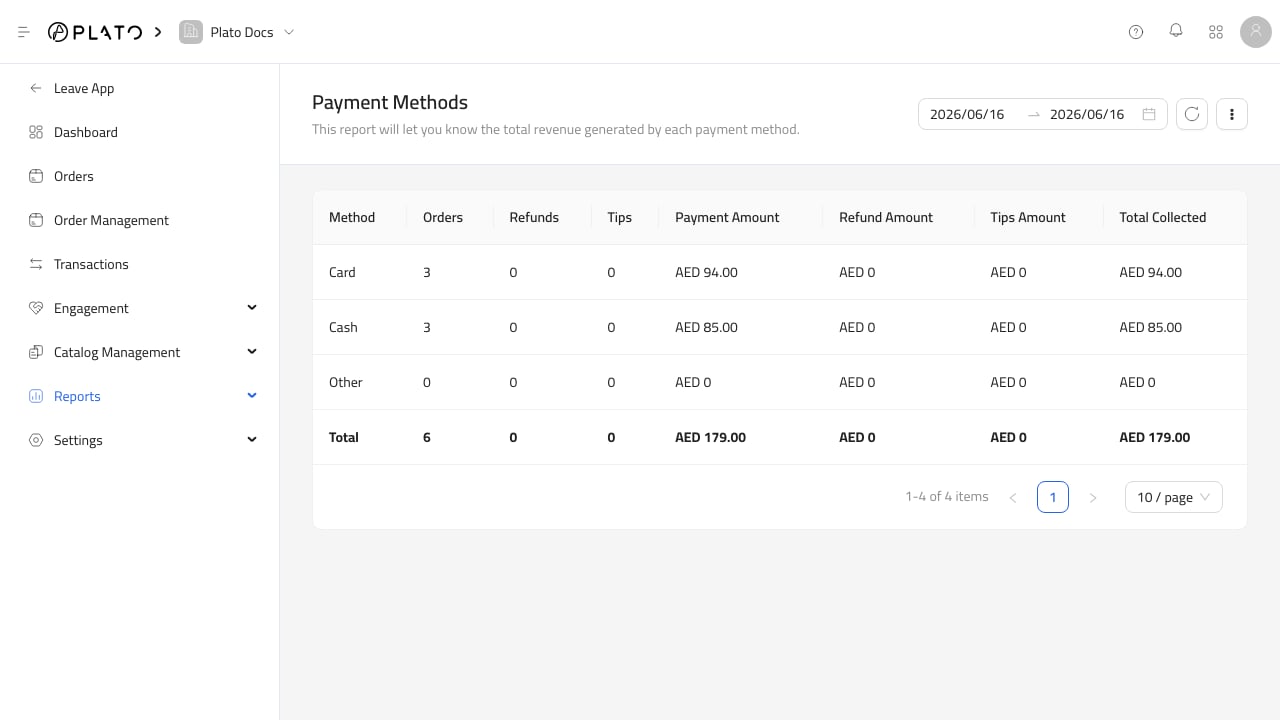Click the 1-4 of 4 items text

pyautogui.click(x=947, y=496)
